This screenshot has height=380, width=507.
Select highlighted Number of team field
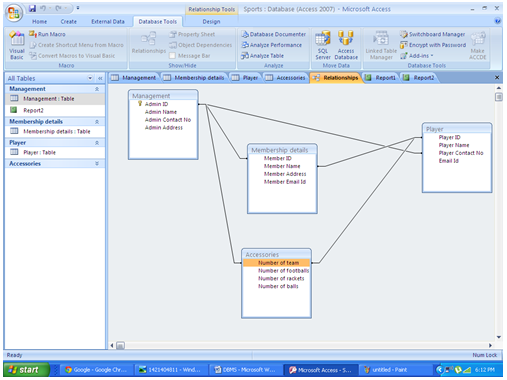pyautogui.click(x=276, y=263)
